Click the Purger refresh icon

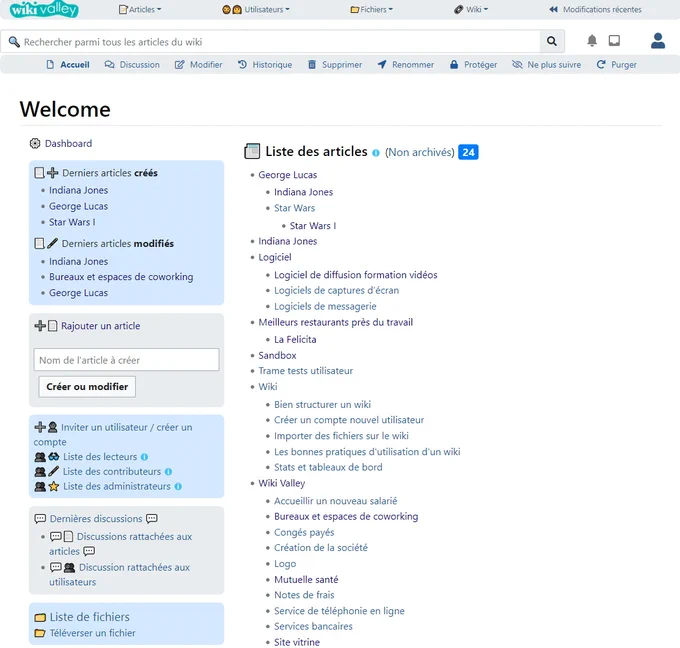601,65
